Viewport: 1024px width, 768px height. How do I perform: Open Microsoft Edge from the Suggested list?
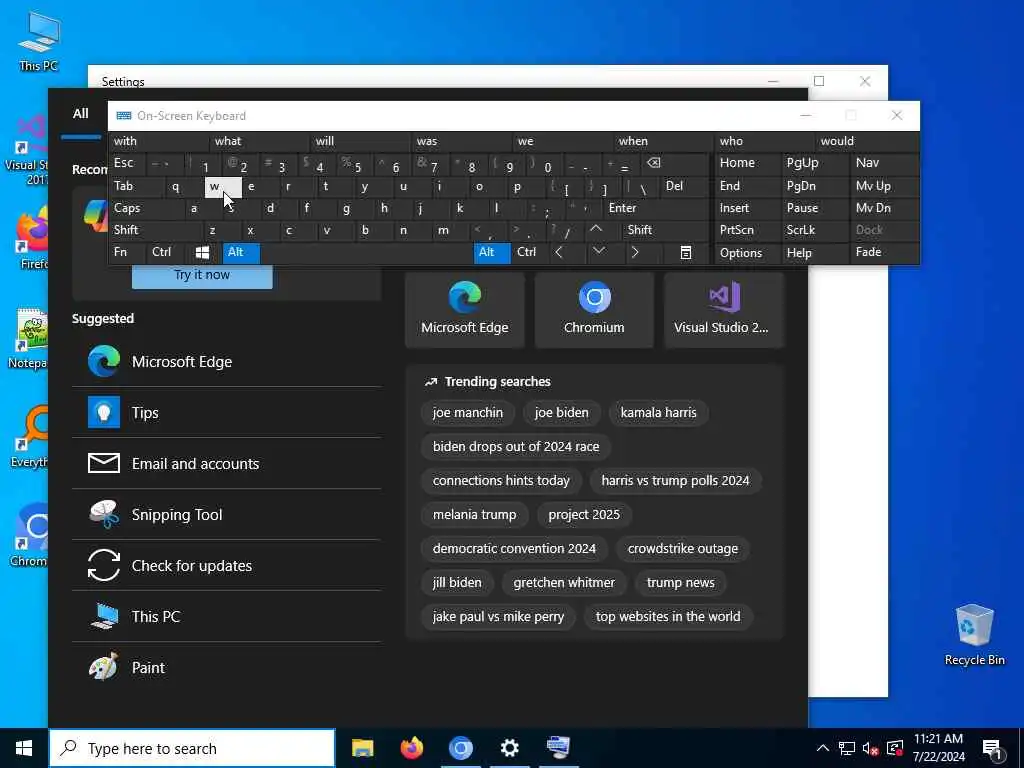point(227,362)
